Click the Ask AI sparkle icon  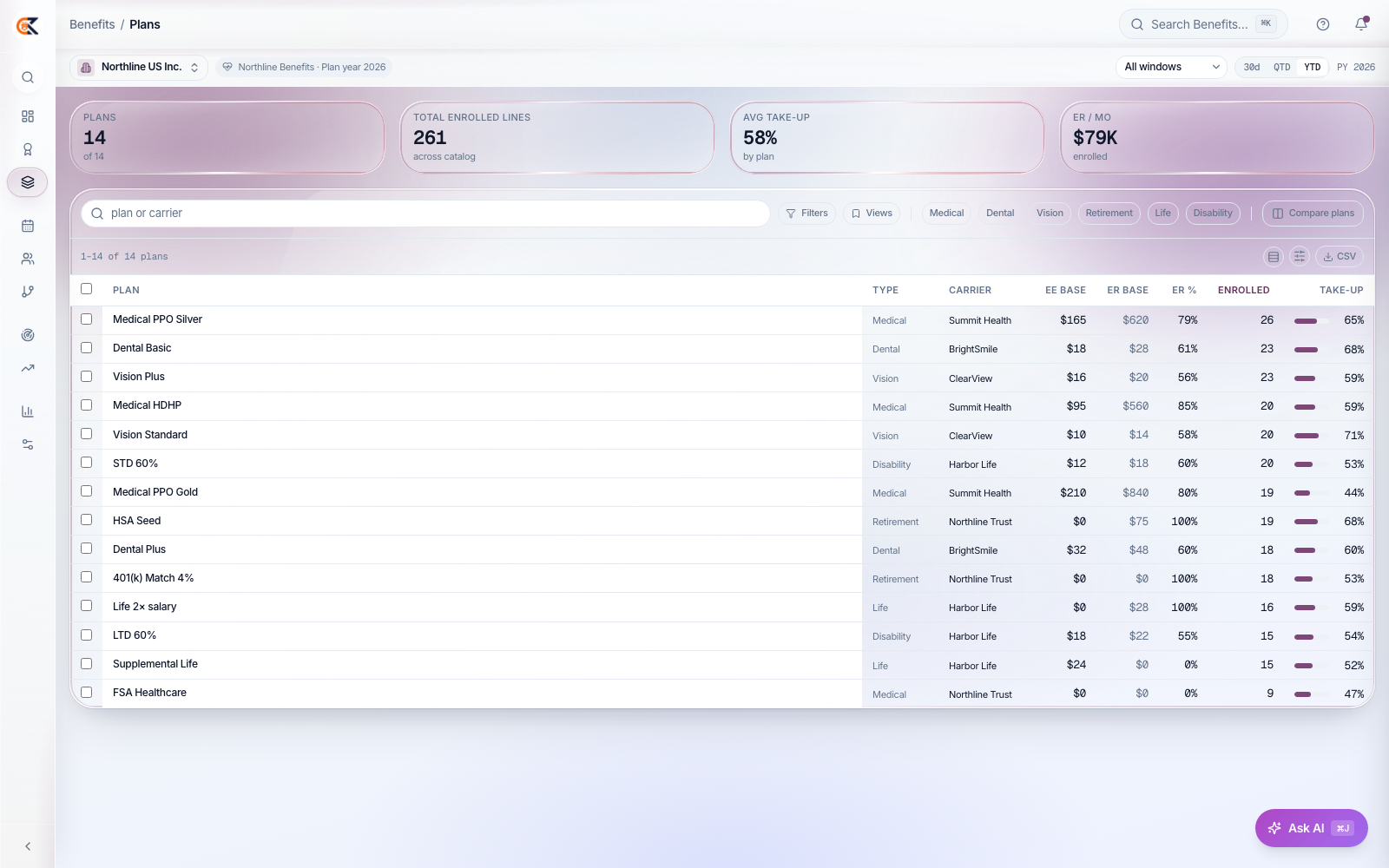point(1274,828)
